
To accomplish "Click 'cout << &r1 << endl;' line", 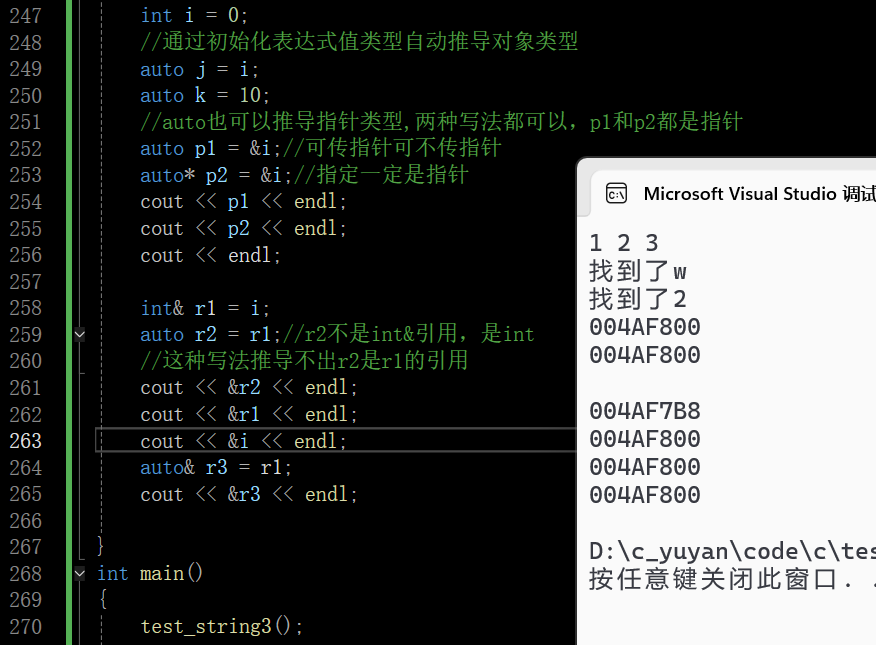I will coord(249,414).
